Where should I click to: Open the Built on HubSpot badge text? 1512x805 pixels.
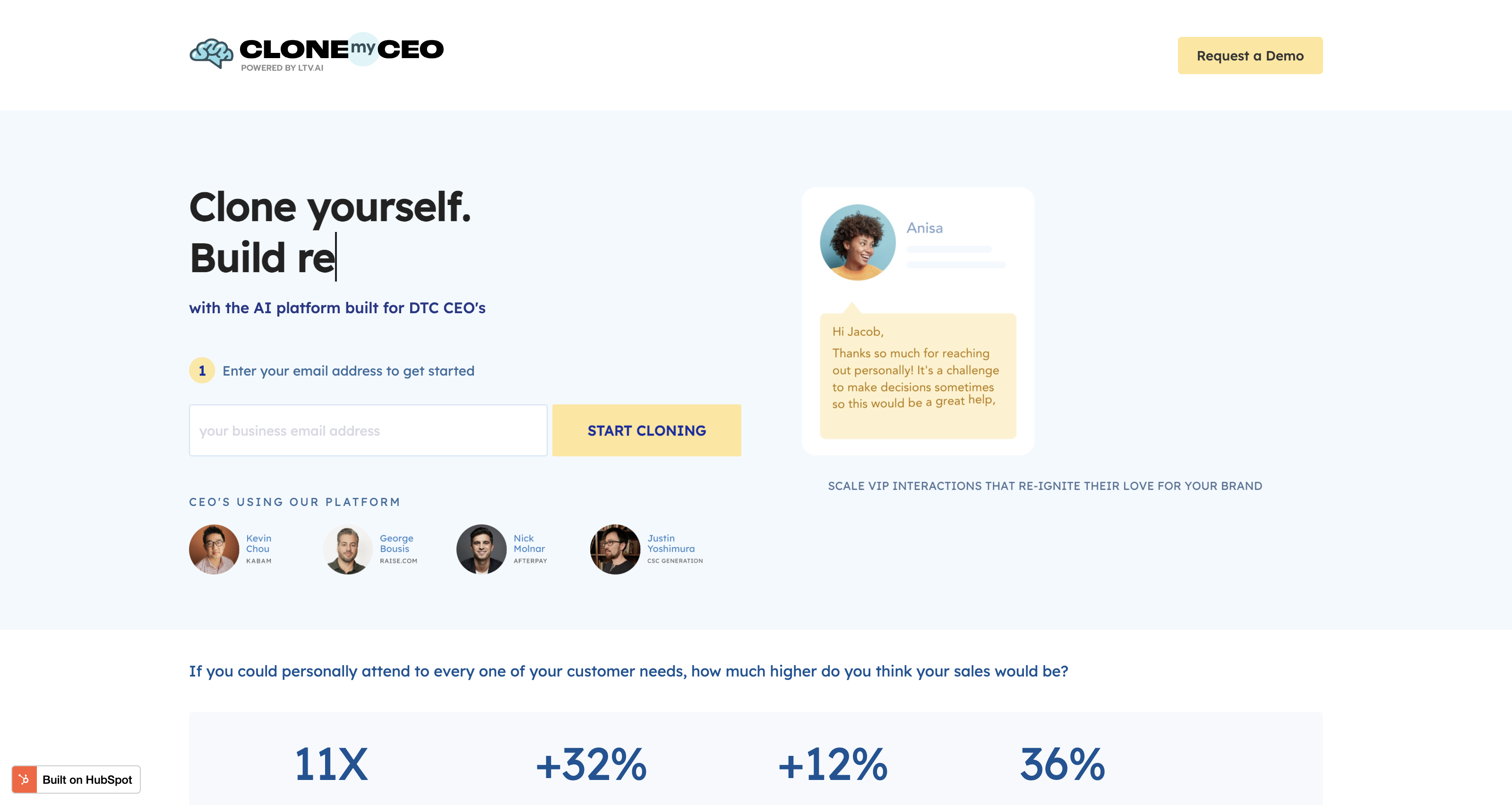pos(87,779)
